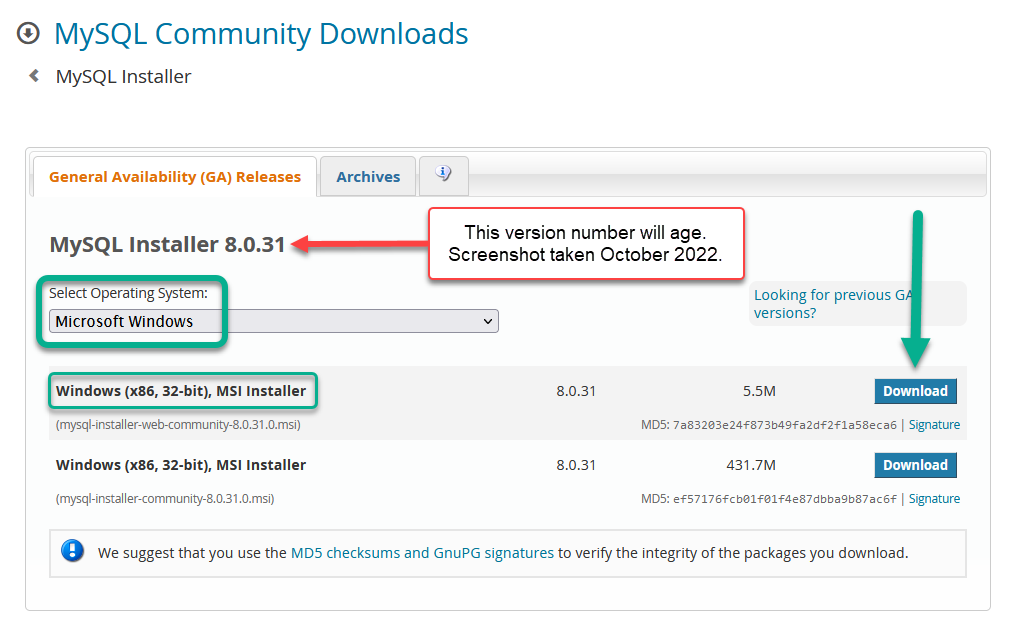Click the MySQL Installer breadcrumb link
1018x628 pixels.
coord(123,75)
